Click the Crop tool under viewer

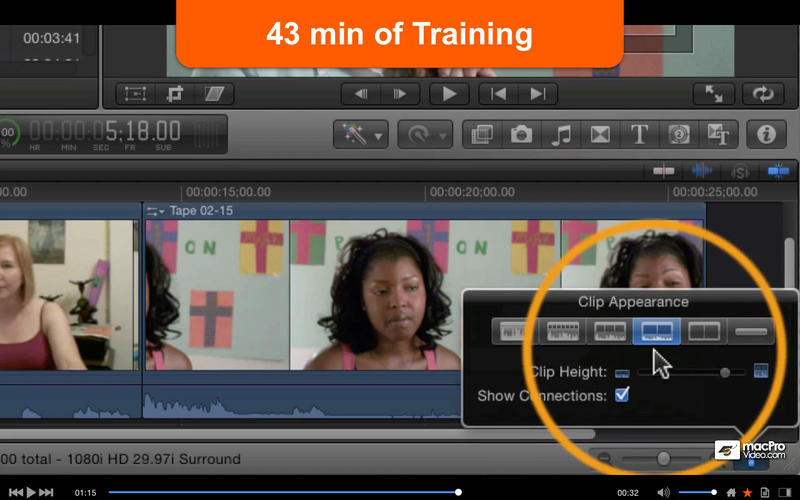point(175,94)
